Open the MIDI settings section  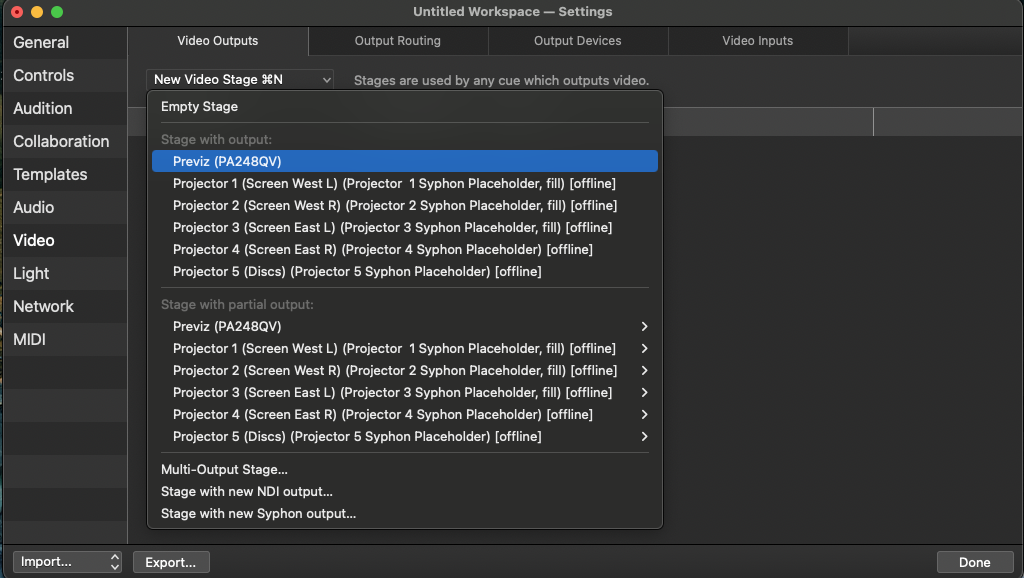[30, 339]
